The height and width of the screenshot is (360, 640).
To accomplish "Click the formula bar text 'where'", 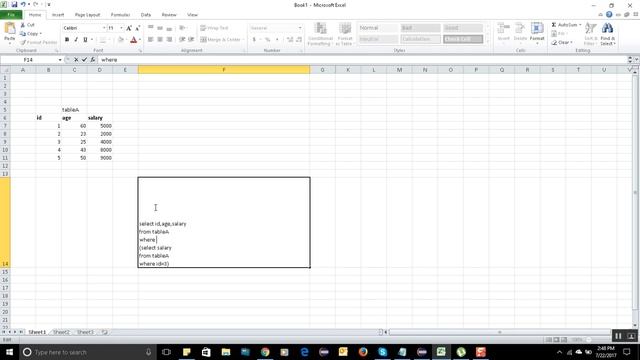I will [109, 60].
